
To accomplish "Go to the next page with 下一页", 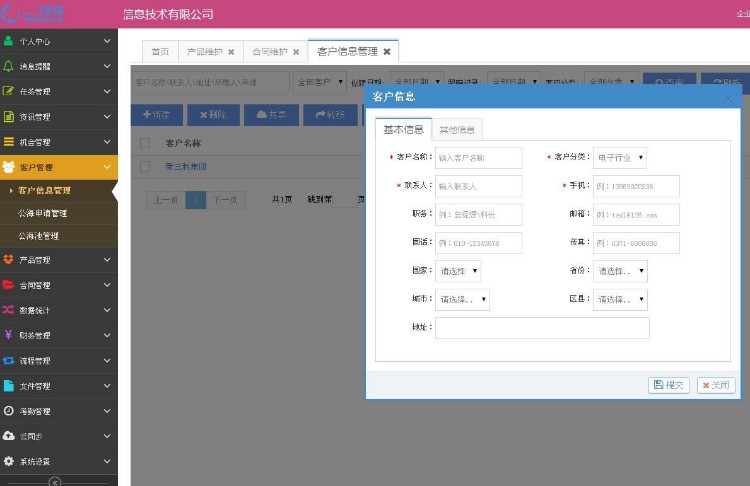I will pyautogui.click(x=225, y=200).
